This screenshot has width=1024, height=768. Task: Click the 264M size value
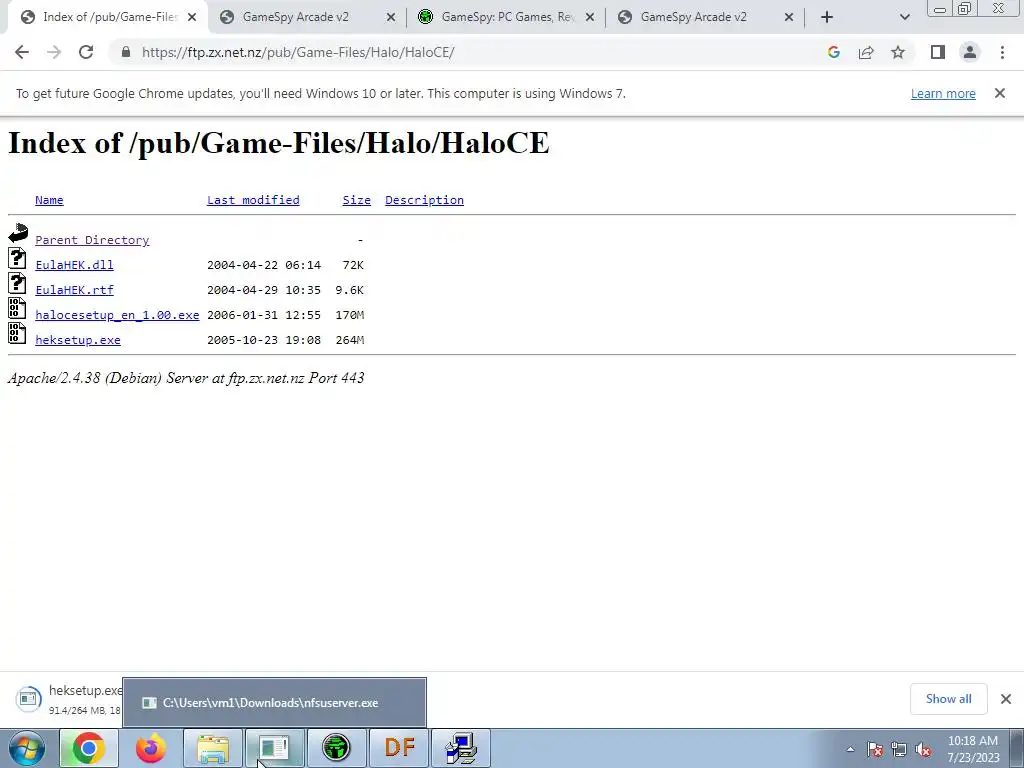pos(349,340)
